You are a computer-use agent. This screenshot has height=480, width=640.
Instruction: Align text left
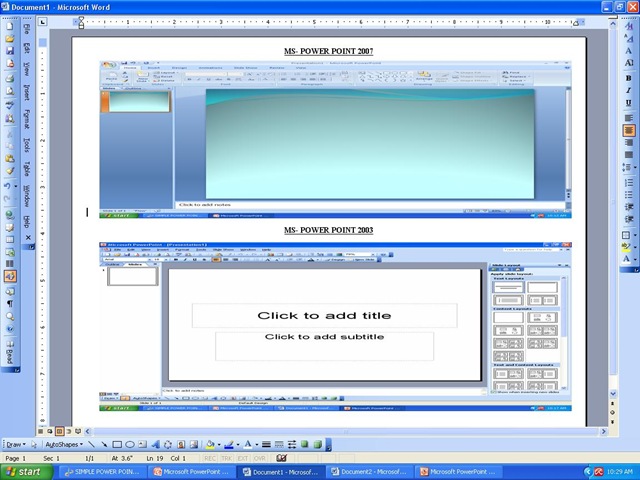coord(629,118)
